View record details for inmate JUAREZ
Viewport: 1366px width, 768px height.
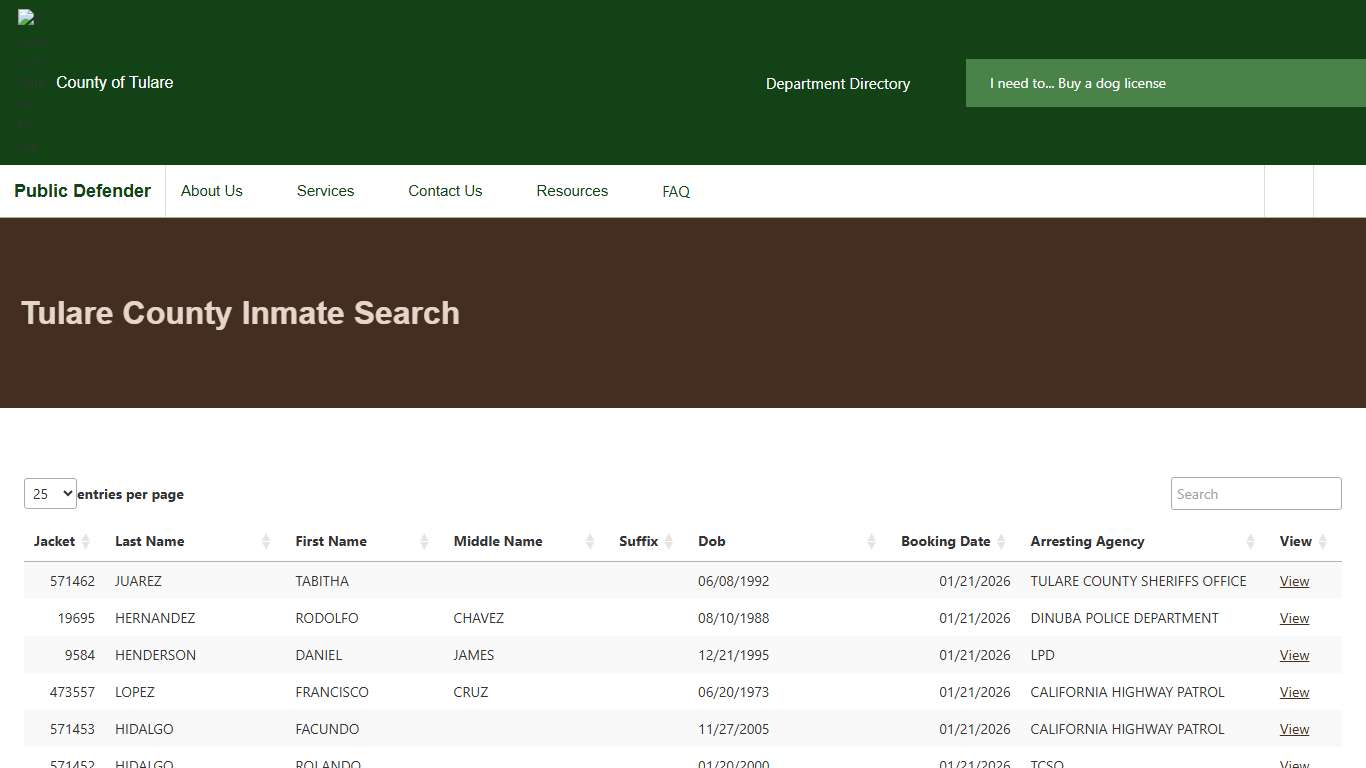tap(1293, 581)
